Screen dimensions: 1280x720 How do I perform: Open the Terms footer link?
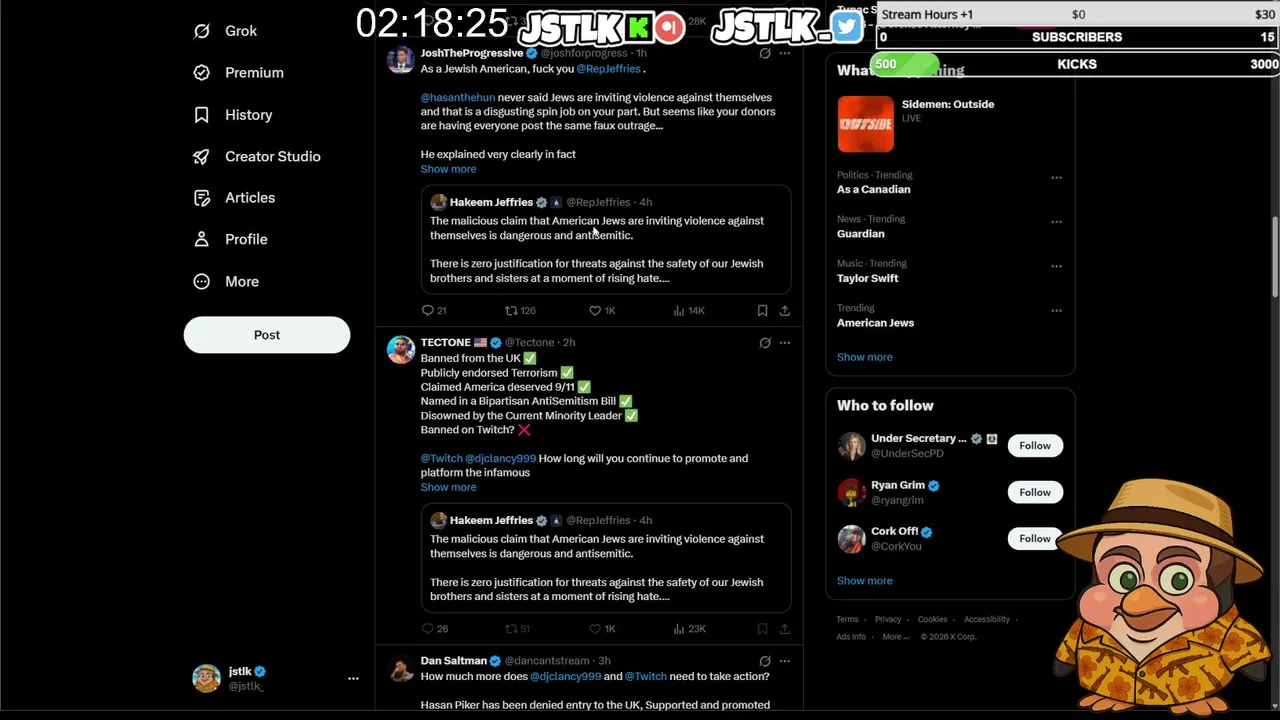click(847, 620)
